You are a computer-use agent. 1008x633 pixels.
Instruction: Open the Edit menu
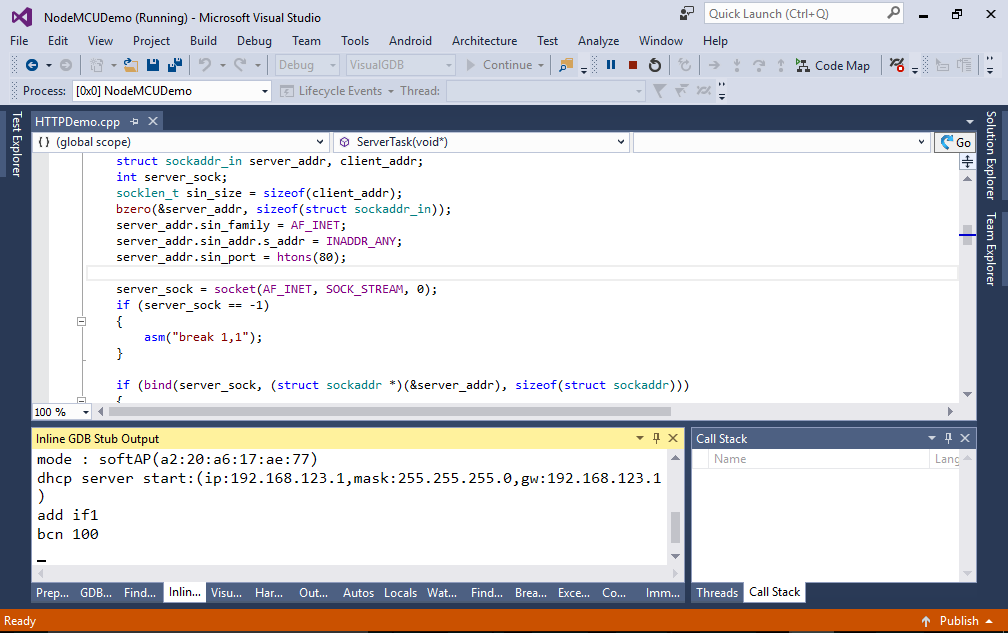coord(58,40)
